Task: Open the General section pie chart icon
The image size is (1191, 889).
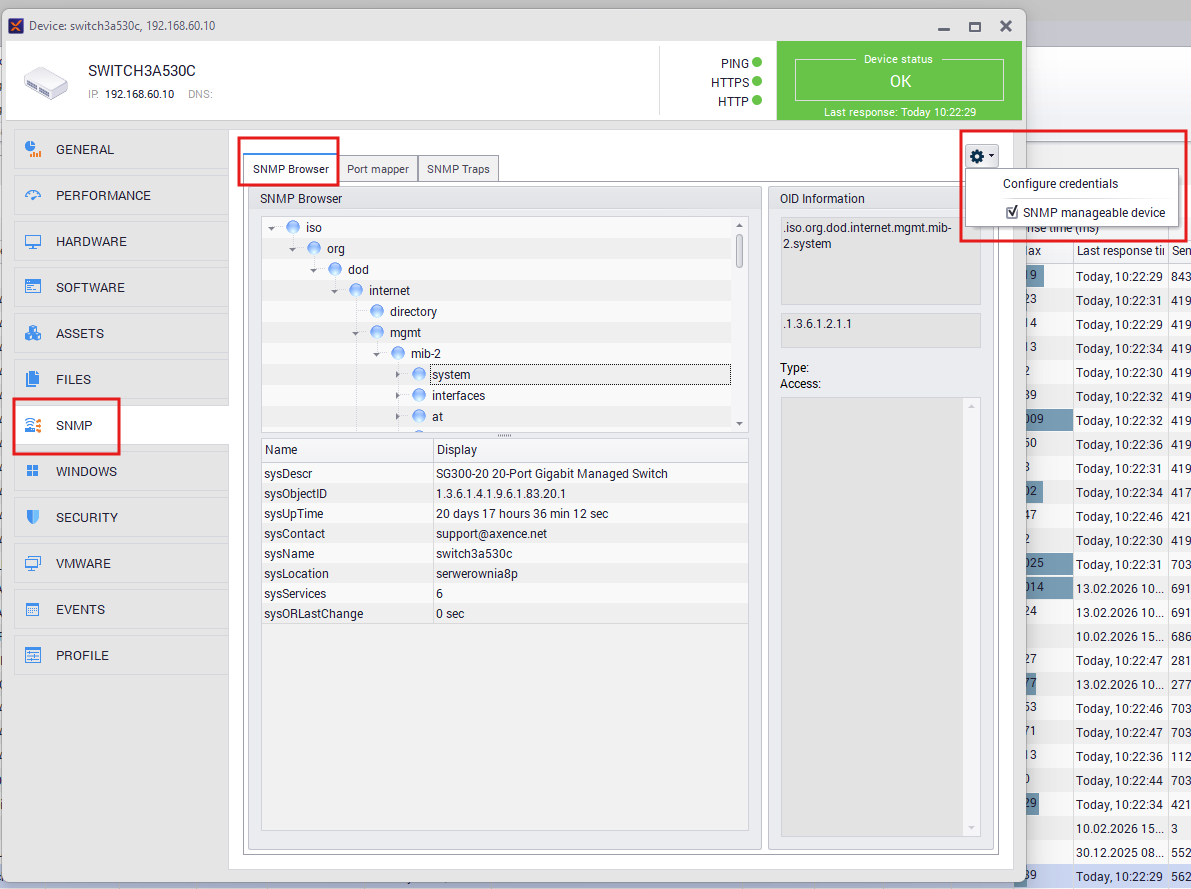Action: tap(34, 149)
